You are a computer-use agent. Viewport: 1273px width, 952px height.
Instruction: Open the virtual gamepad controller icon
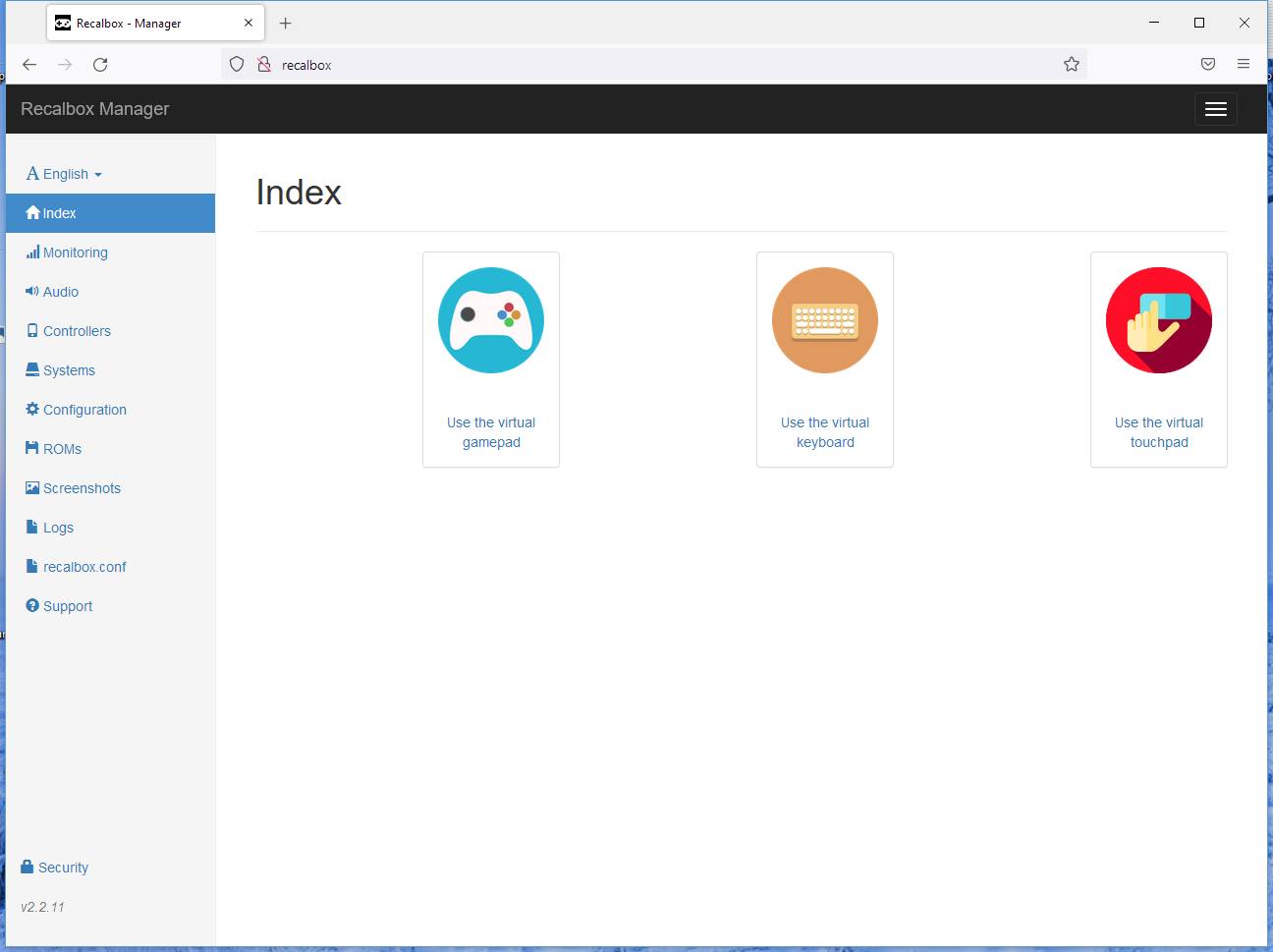point(491,320)
